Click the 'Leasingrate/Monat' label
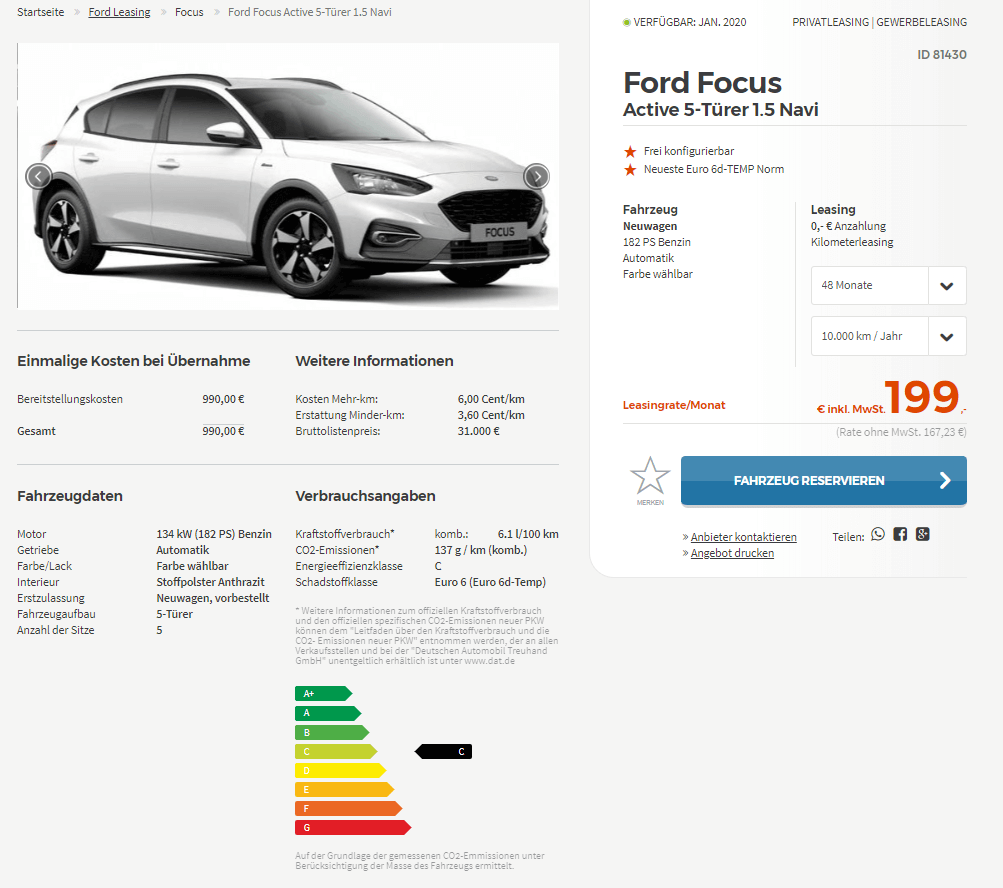 coord(674,405)
